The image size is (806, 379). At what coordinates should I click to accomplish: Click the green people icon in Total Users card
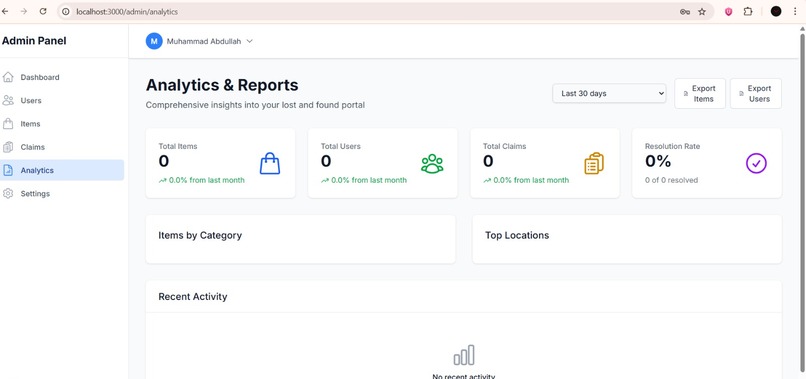[432, 164]
